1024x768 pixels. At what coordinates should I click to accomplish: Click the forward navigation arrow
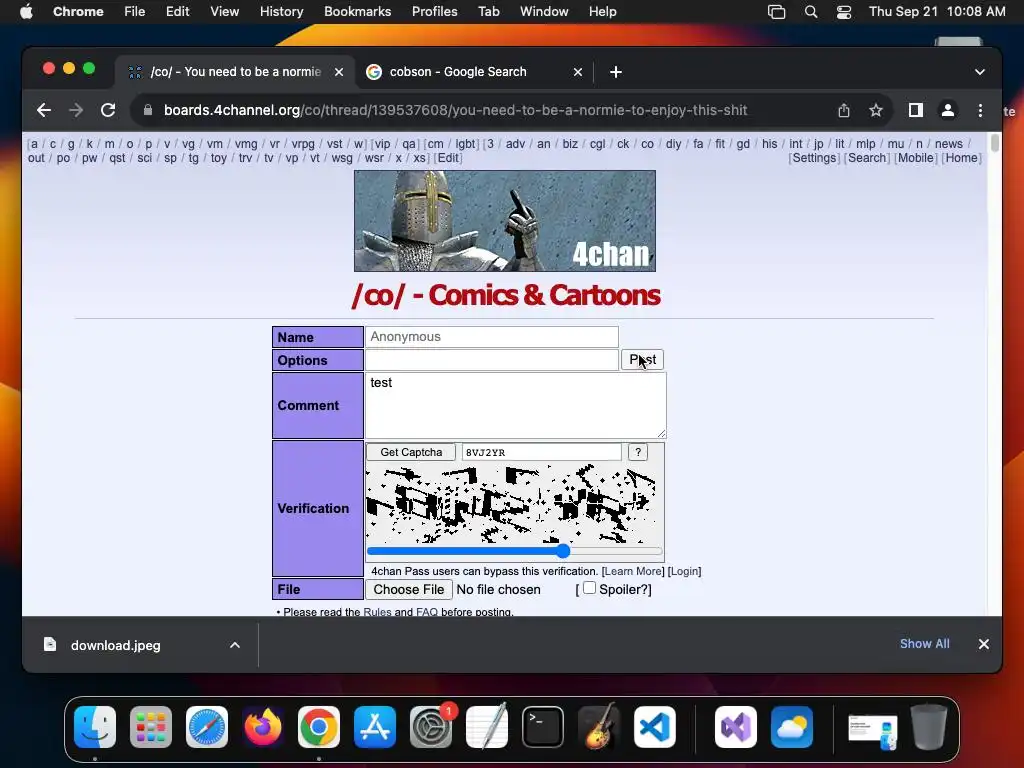point(76,110)
